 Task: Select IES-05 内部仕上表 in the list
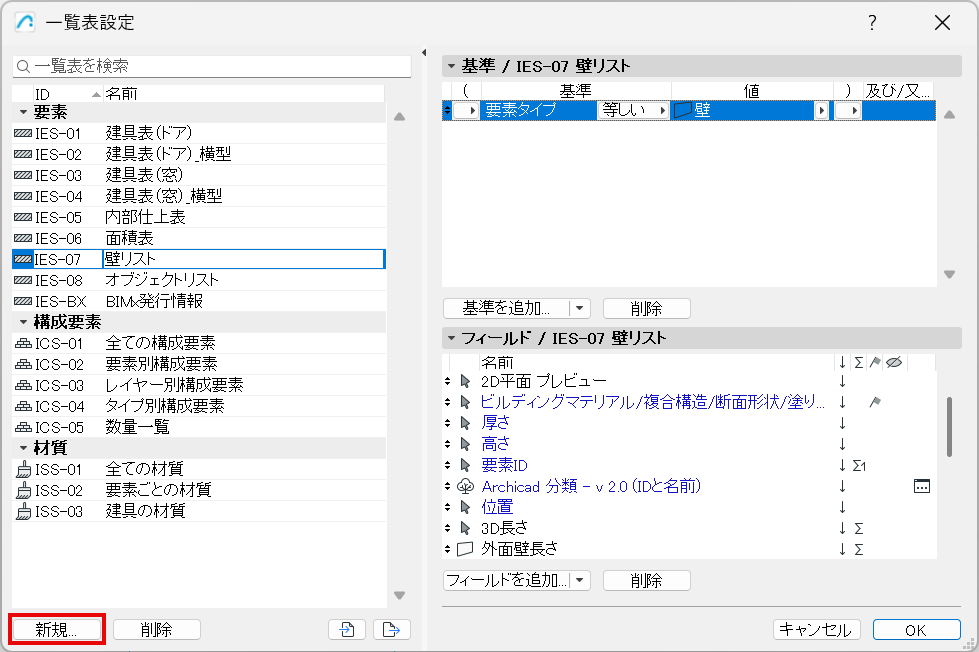point(199,217)
